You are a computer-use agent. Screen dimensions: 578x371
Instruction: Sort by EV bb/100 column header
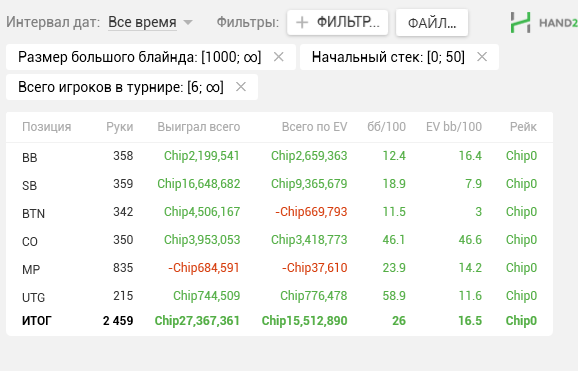[454, 127]
